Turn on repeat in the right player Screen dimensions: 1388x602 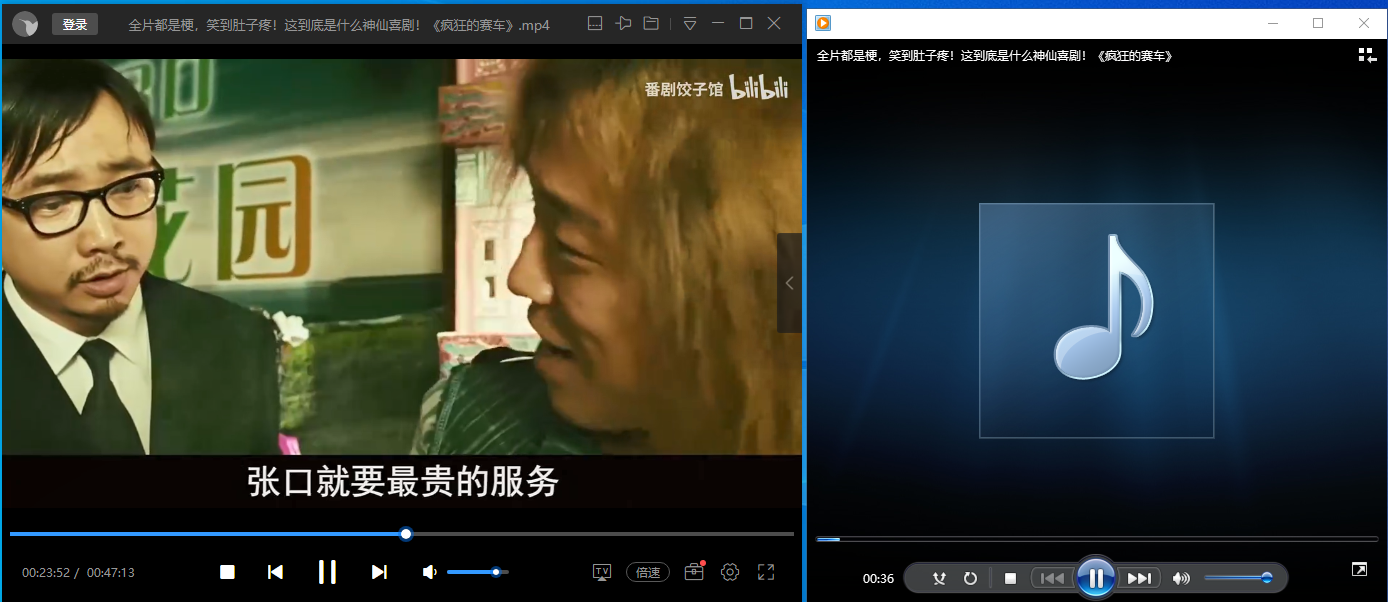pyautogui.click(x=970, y=577)
